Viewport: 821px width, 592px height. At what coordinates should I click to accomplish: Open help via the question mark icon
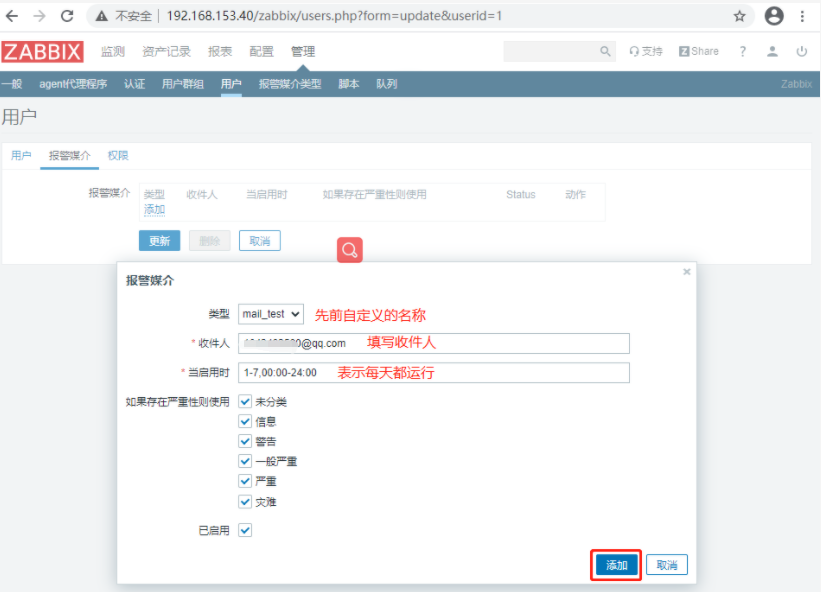click(742, 51)
